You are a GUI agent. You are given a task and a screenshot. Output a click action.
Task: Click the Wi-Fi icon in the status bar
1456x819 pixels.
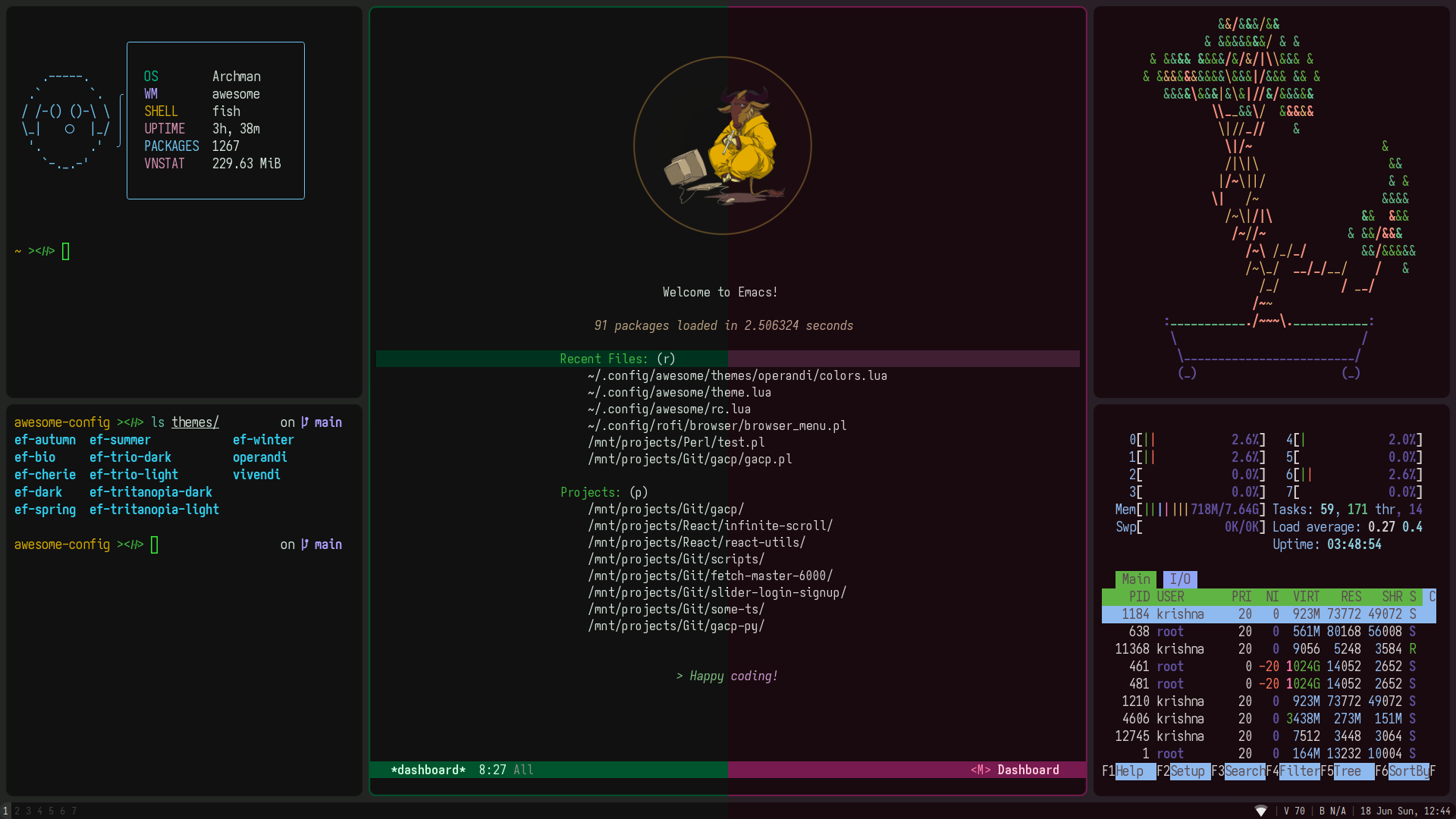(x=1261, y=811)
